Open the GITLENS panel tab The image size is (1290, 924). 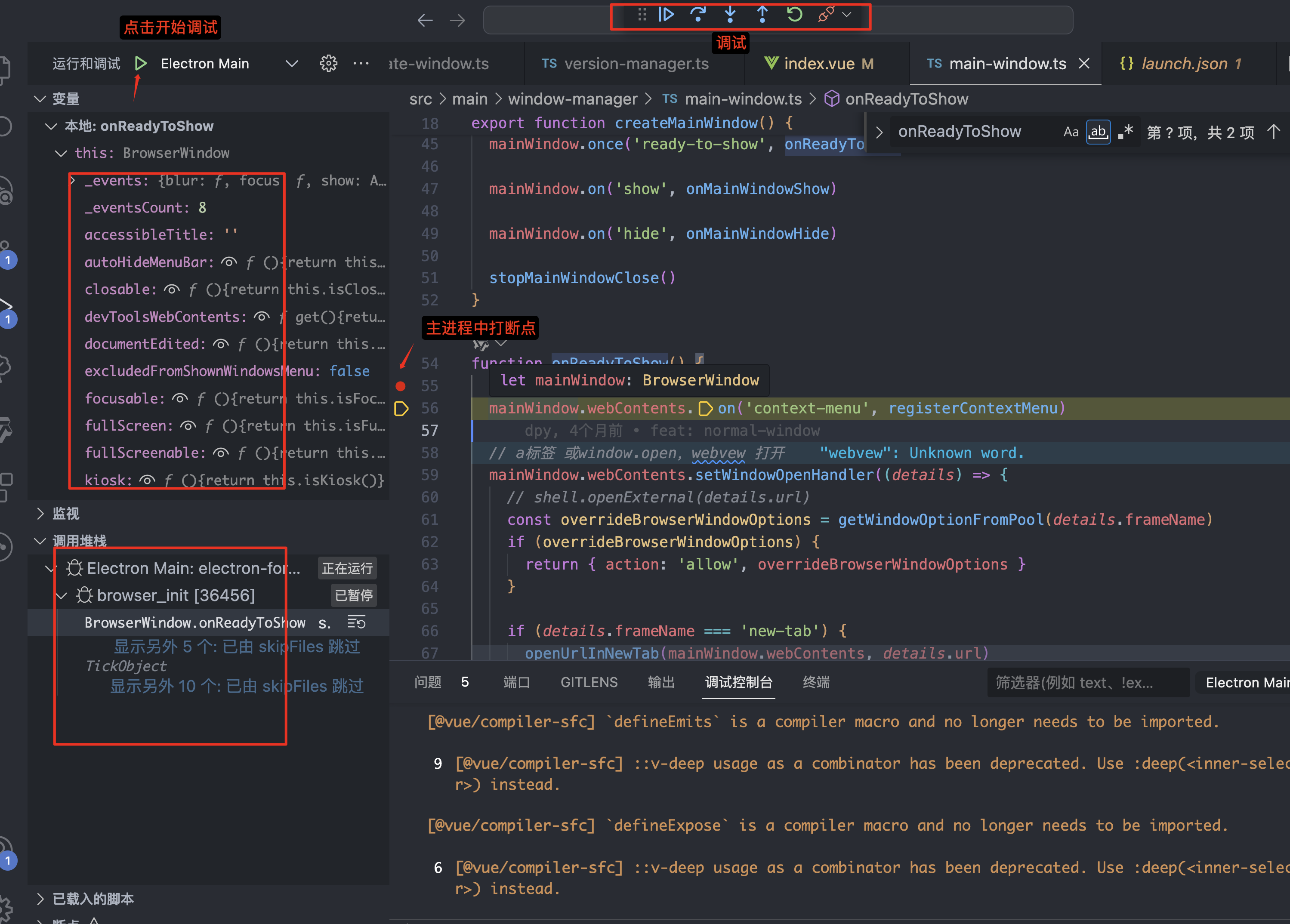tap(589, 682)
